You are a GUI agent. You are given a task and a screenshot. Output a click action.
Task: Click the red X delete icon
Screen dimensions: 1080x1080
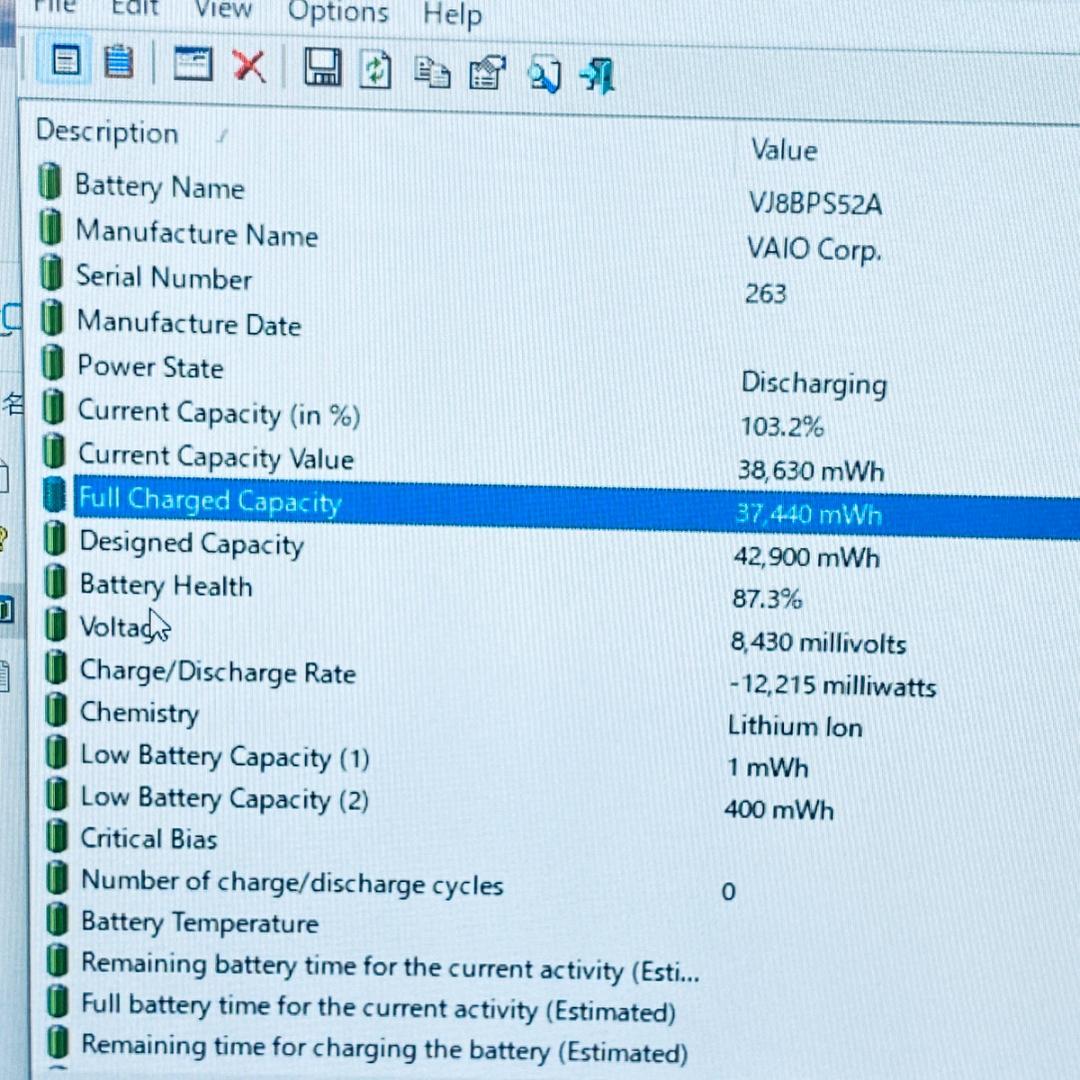[x=251, y=67]
